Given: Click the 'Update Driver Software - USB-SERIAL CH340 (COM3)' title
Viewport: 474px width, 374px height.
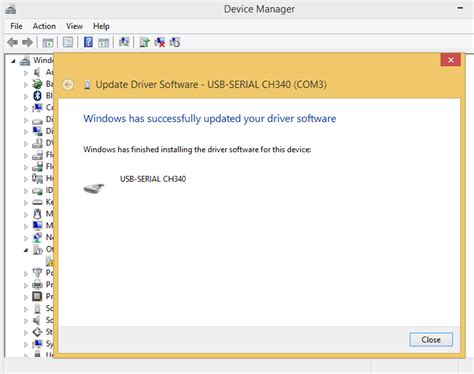Looking at the screenshot, I should click(x=211, y=85).
